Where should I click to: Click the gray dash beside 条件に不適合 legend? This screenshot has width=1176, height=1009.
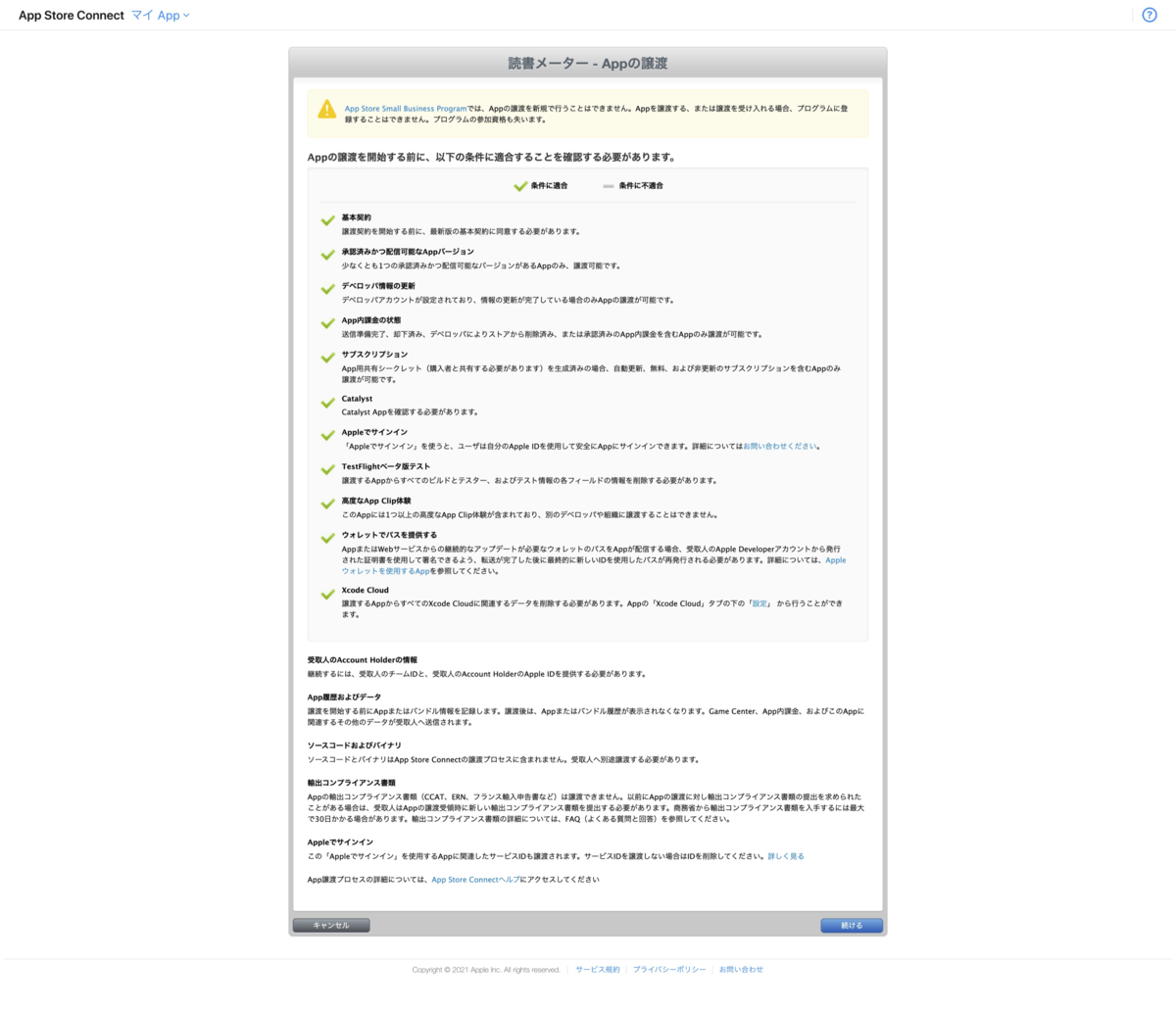609,186
